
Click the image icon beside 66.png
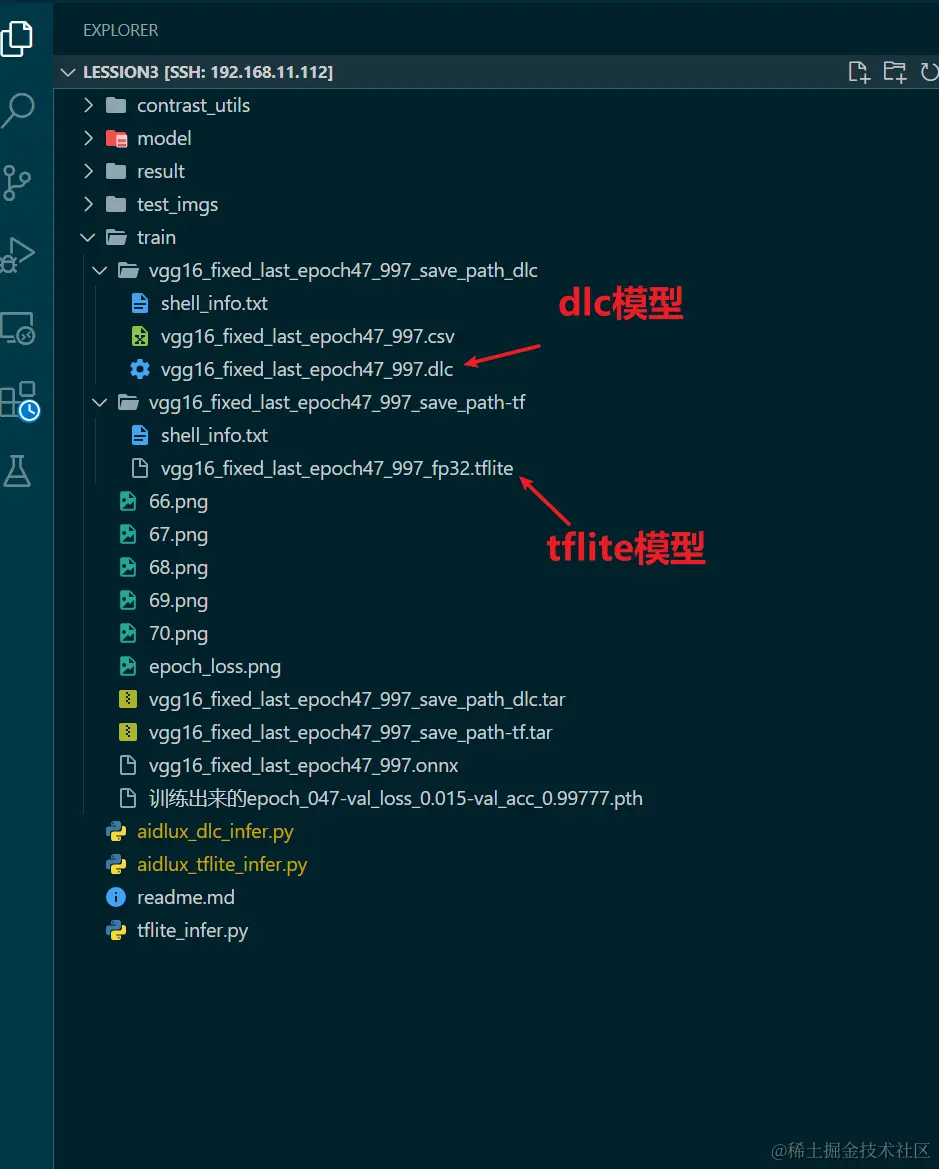click(128, 501)
